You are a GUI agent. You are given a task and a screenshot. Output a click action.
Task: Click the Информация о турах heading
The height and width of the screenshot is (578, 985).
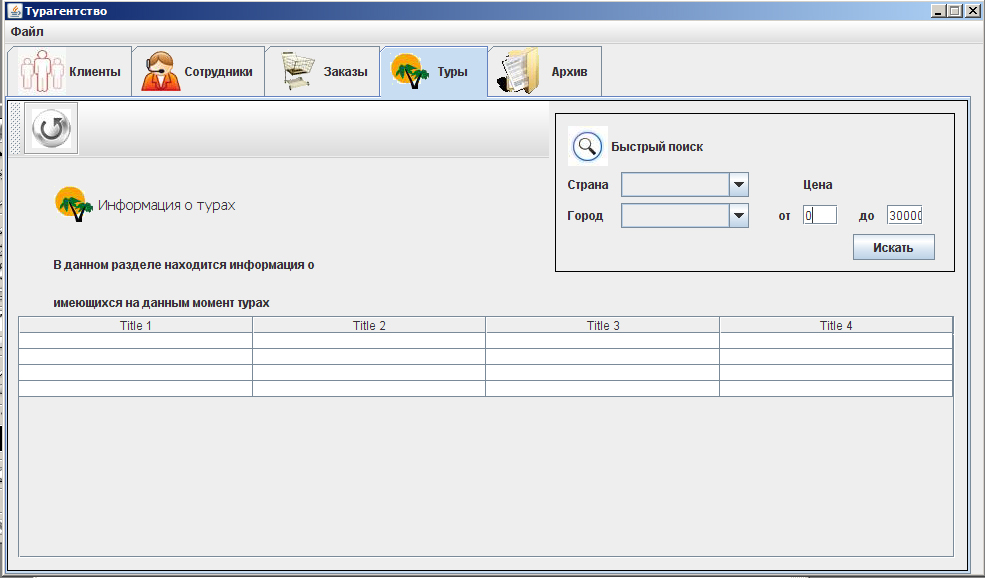point(166,205)
